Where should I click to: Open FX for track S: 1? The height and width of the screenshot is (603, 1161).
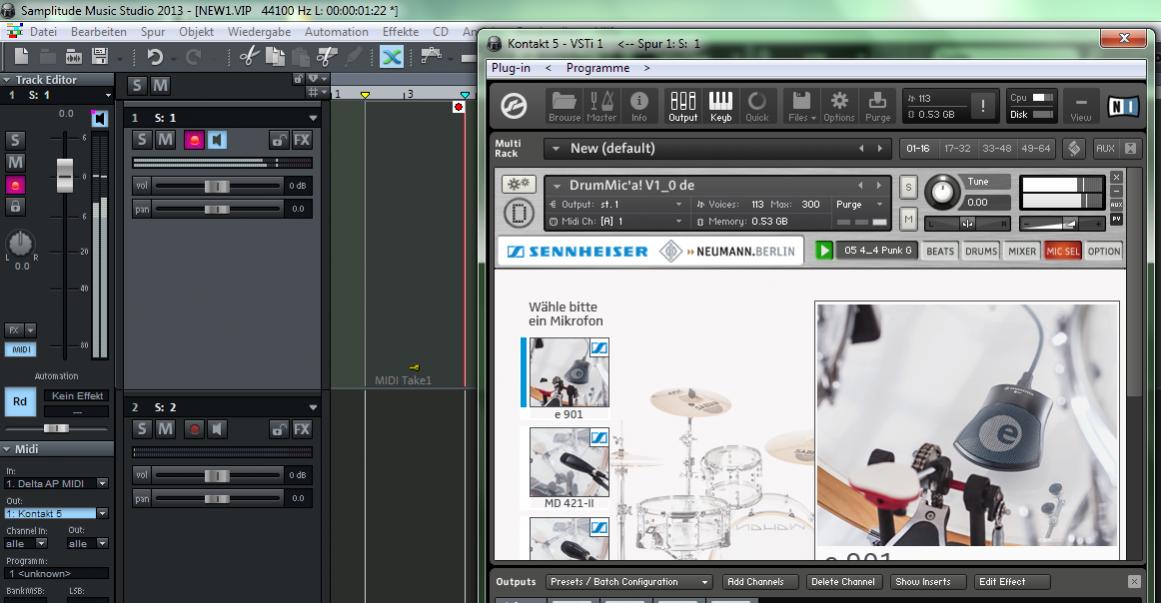pos(301,139)
